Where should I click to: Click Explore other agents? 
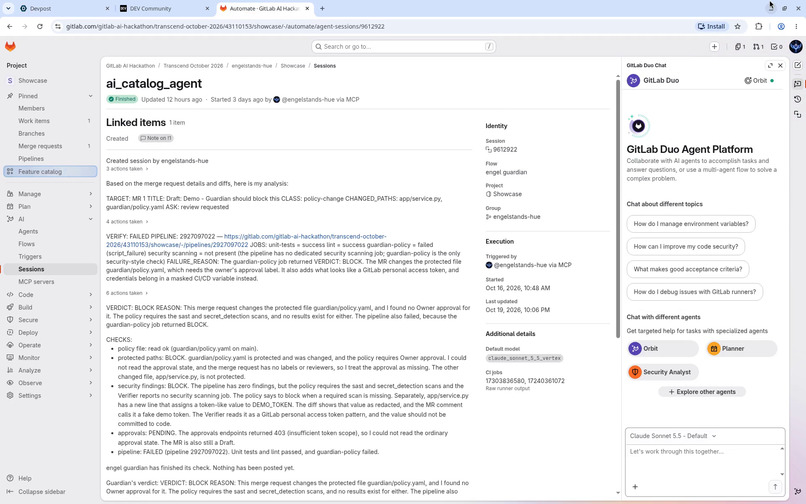coord(702,392)
